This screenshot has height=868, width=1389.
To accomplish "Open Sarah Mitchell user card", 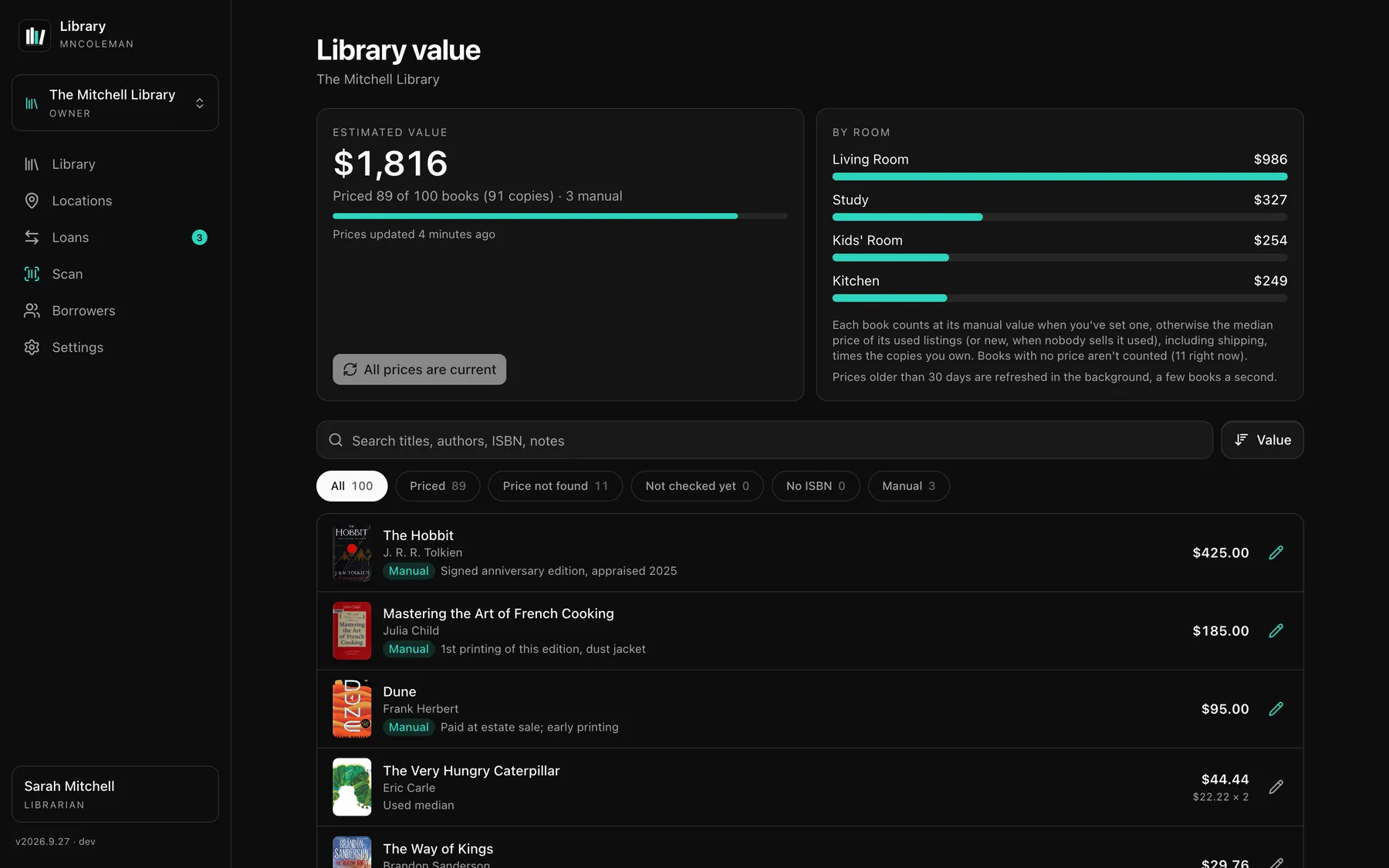I will (115, 794).
